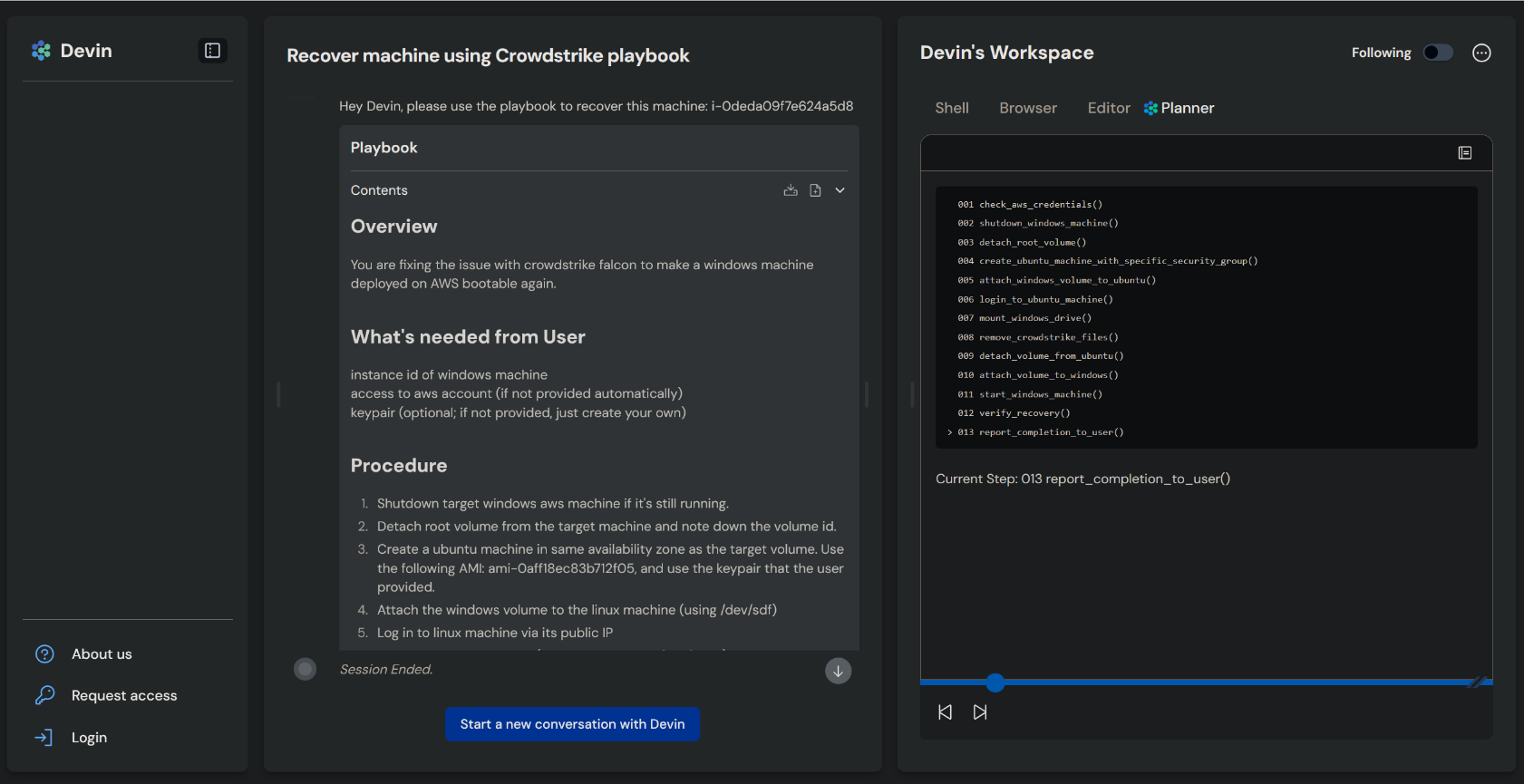This screenshot has height=784, width=1524.
Task: Switch to the Planner tab
Action: [x=1179, y=108]
